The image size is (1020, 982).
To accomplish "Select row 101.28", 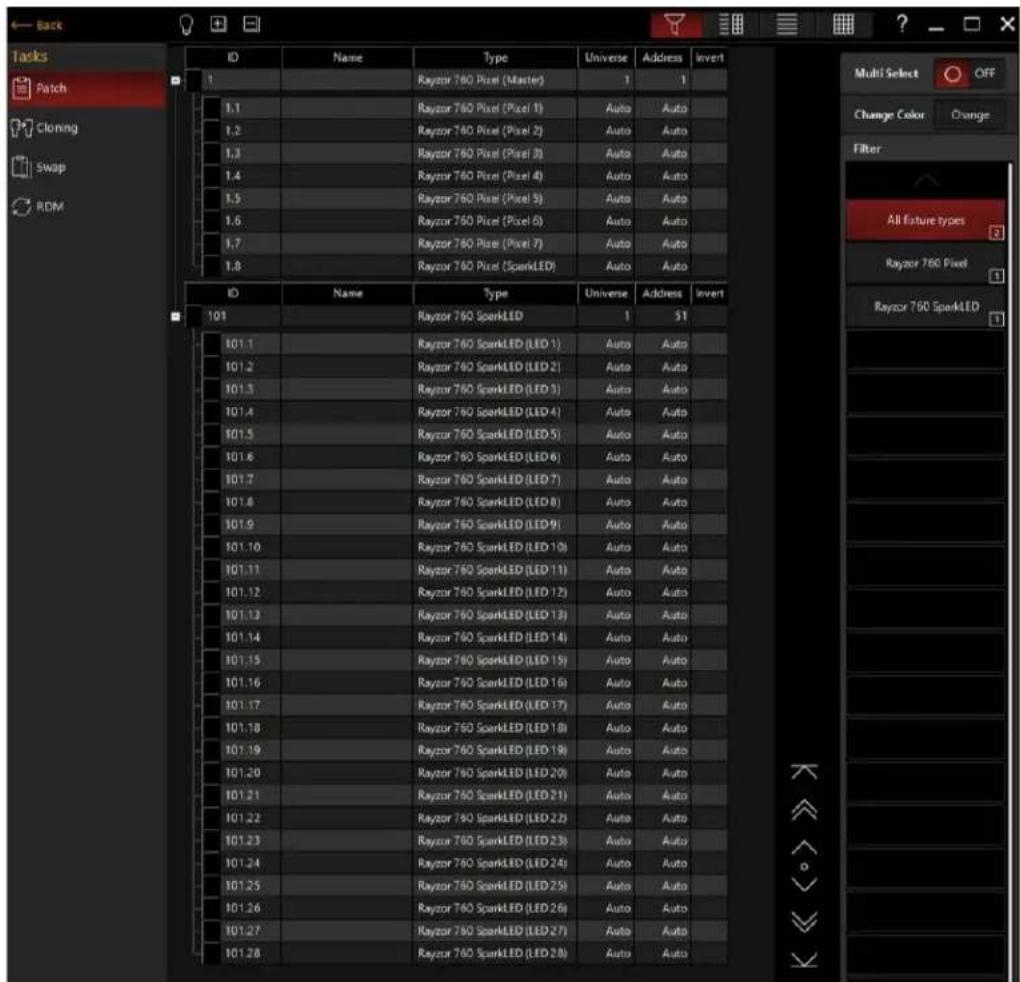I will point(464,953).
